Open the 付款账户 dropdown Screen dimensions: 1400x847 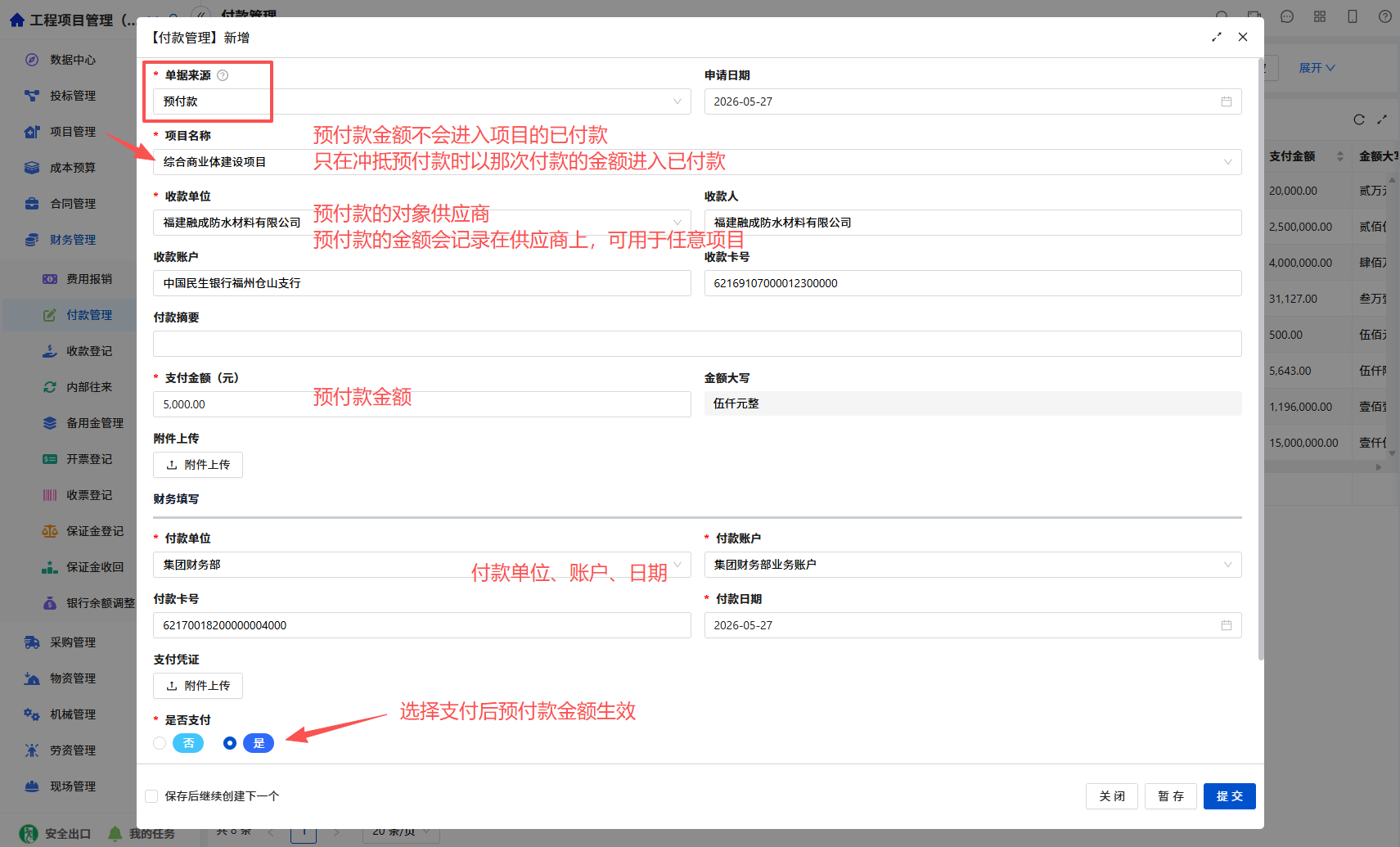coord(973,565)
